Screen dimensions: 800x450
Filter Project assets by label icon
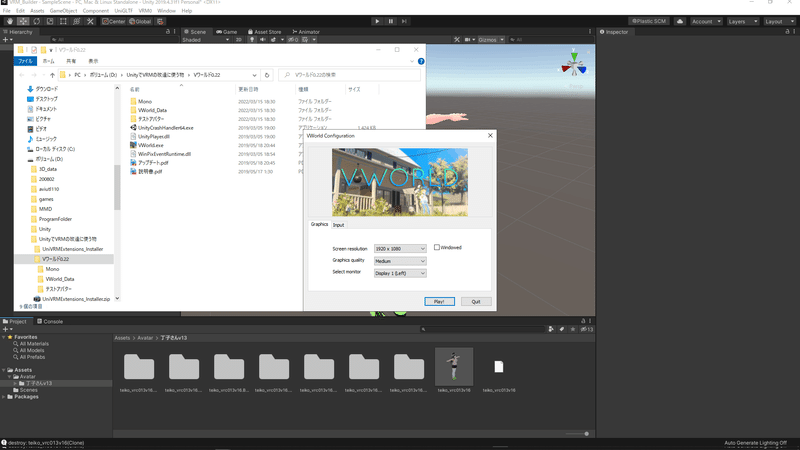[x=562, y=330]
